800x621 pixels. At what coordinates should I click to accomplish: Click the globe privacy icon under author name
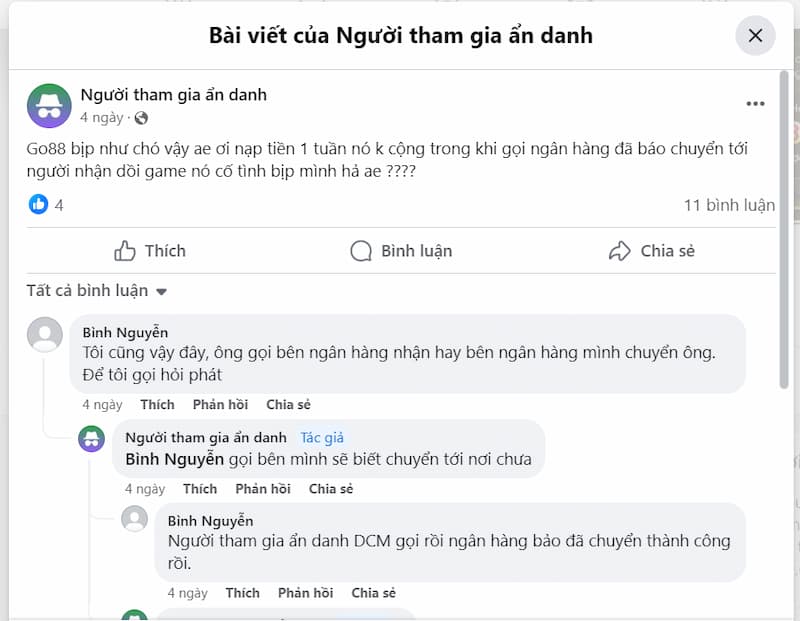click(131, 115)
